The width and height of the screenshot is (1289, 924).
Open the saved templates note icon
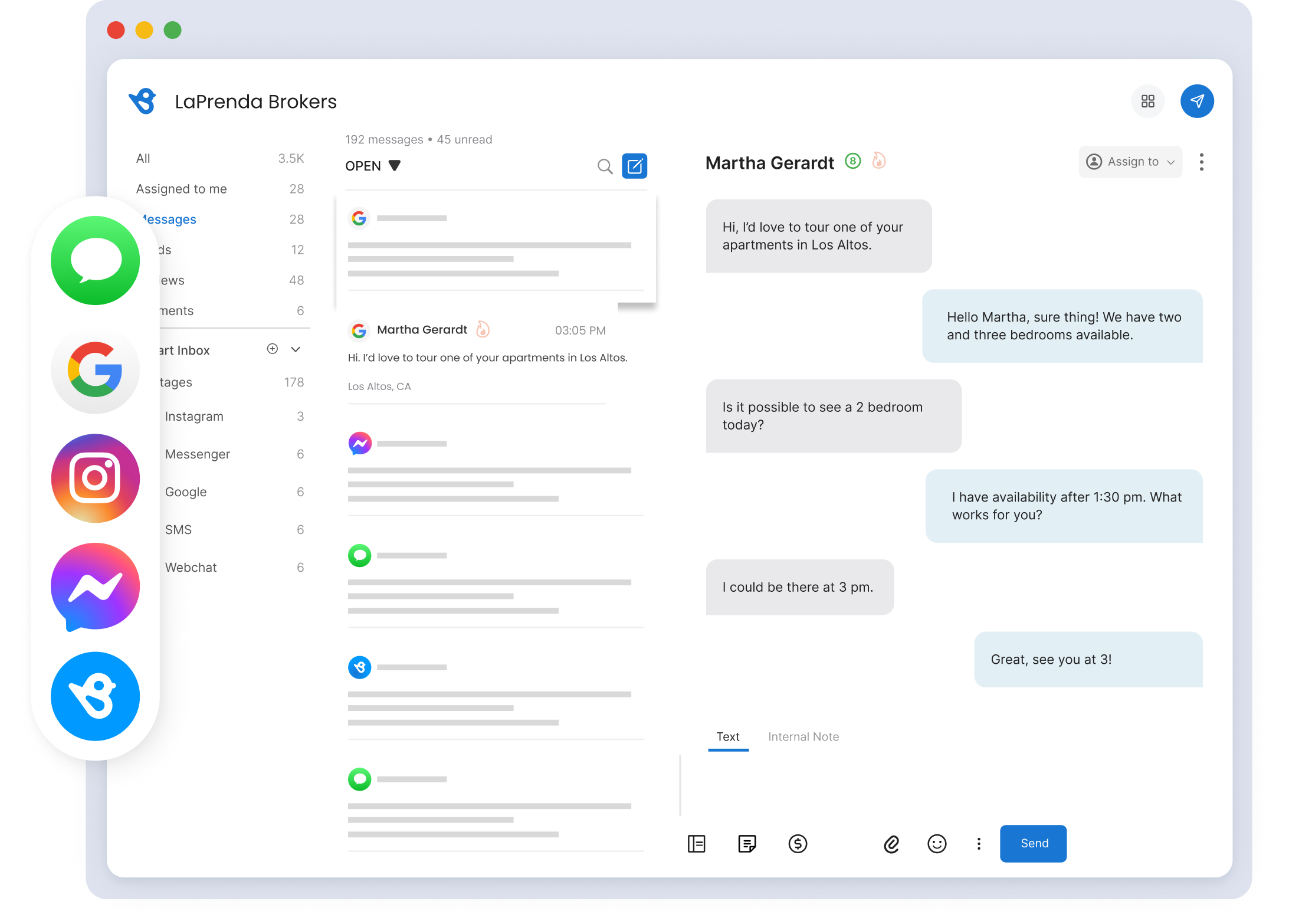(747, 844)
